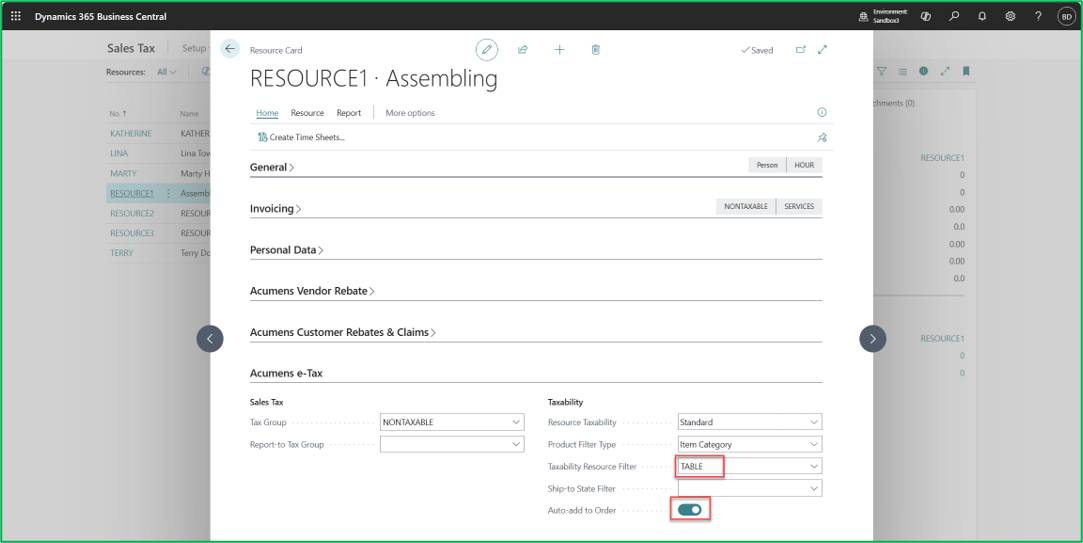
Task: Open LINA resource in the list
Action: click(x=119, y=153)
